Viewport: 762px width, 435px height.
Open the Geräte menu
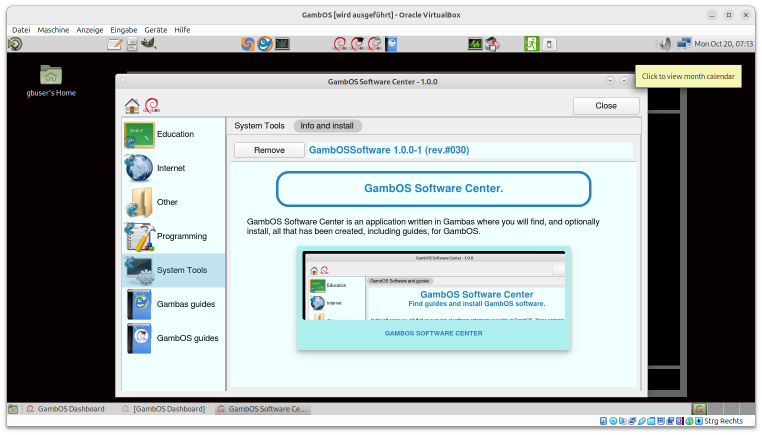click(x=156, y=30)
